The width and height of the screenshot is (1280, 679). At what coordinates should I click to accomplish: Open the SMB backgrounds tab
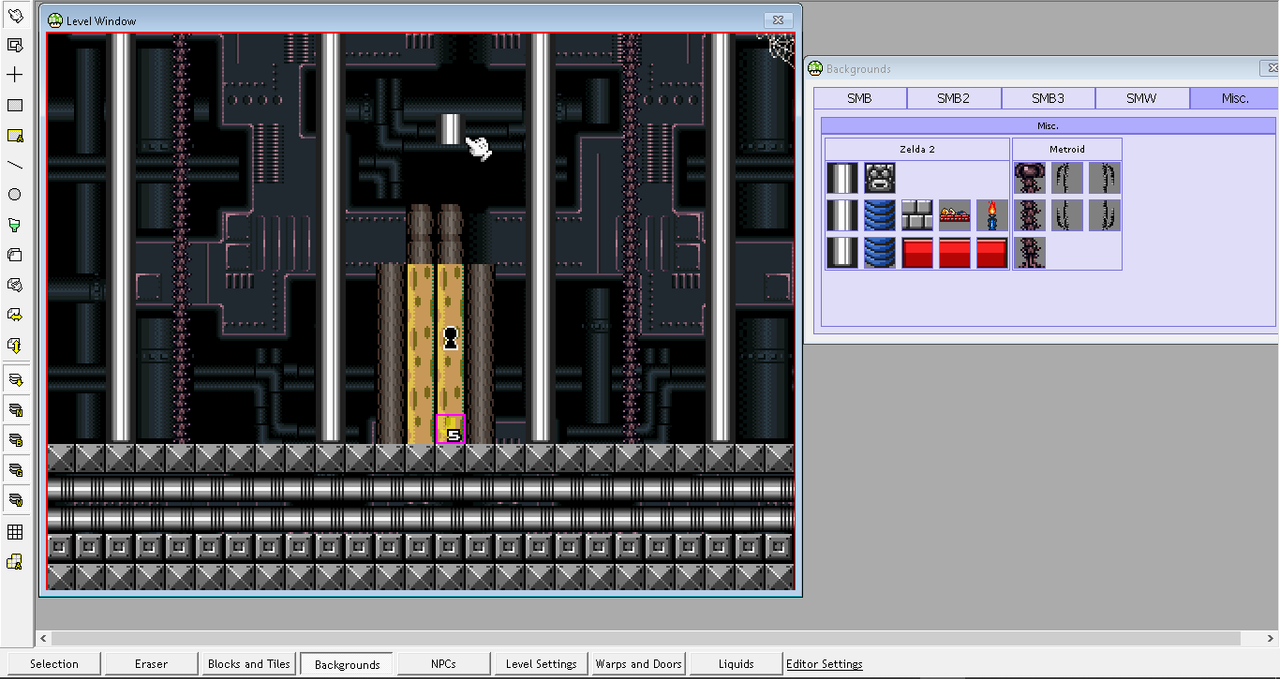(860, 98)
